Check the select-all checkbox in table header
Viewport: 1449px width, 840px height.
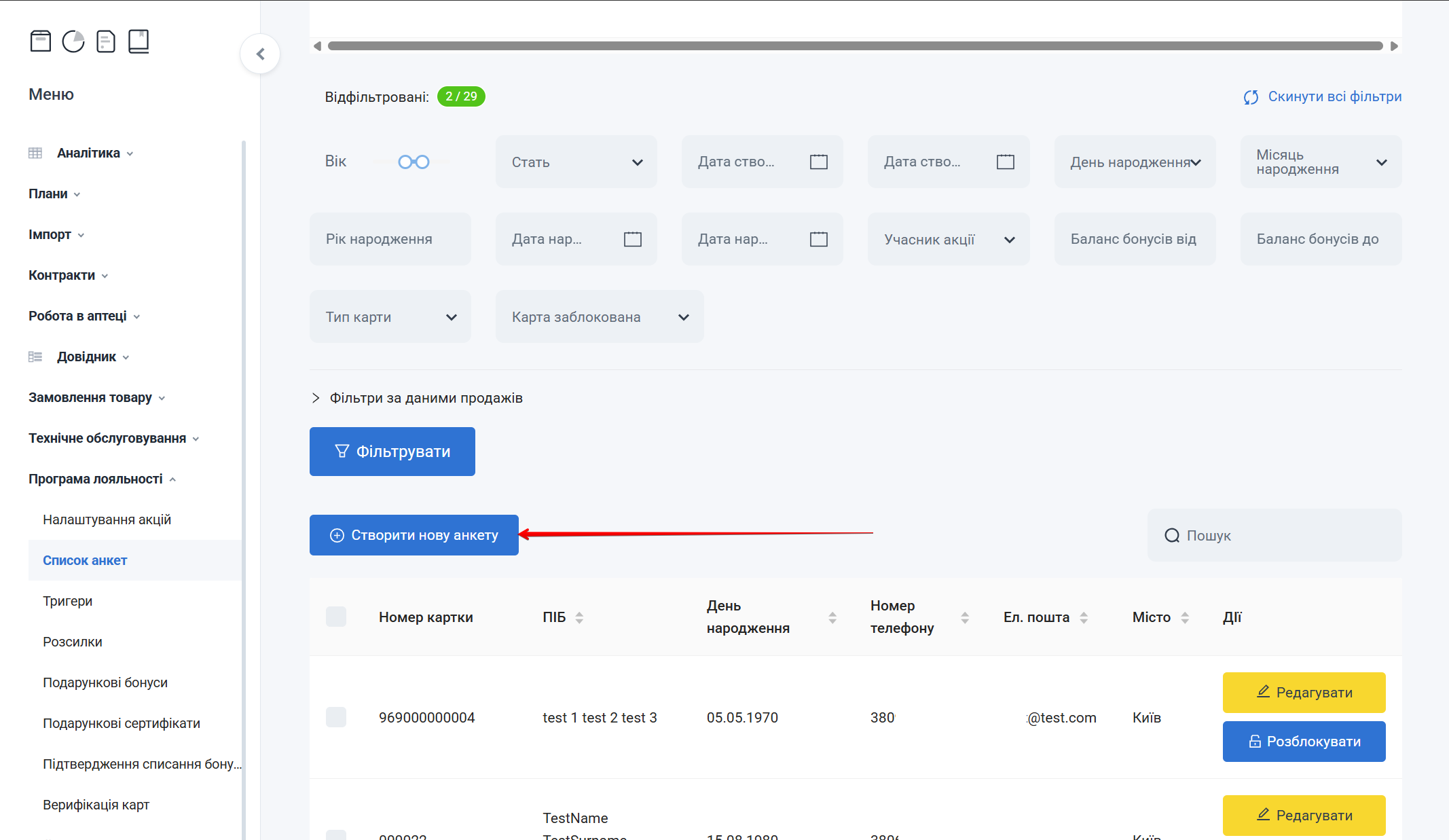point(336,617)
